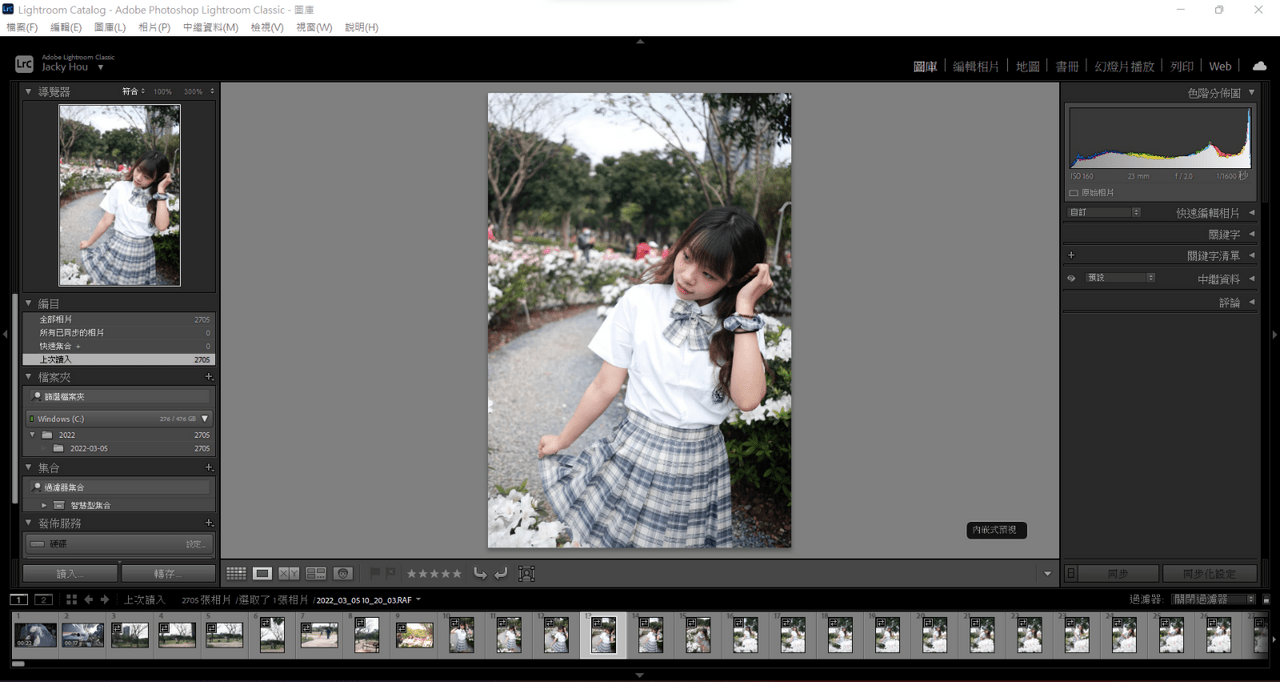Click the add keyword plus icon
The width and height of the screenshot is (1280, 682).
(x=1071, y=255)
